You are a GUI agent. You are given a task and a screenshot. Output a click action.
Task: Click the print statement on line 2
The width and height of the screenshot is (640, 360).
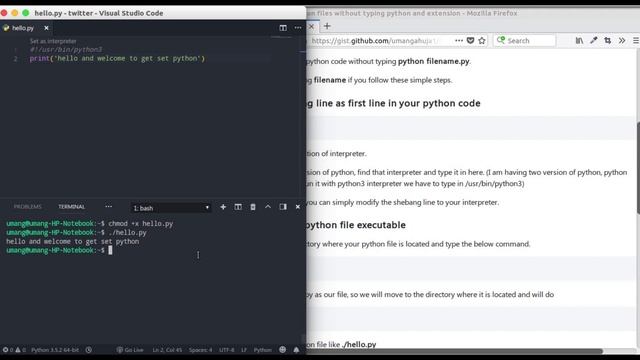(117, 58)
